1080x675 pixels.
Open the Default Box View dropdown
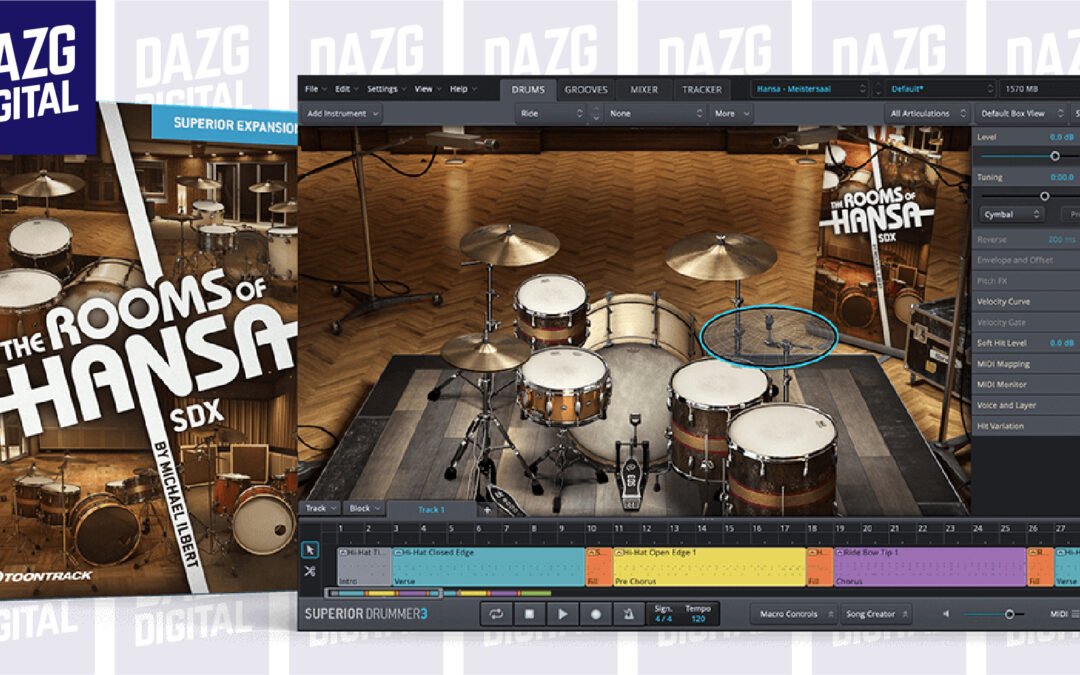1021,113
